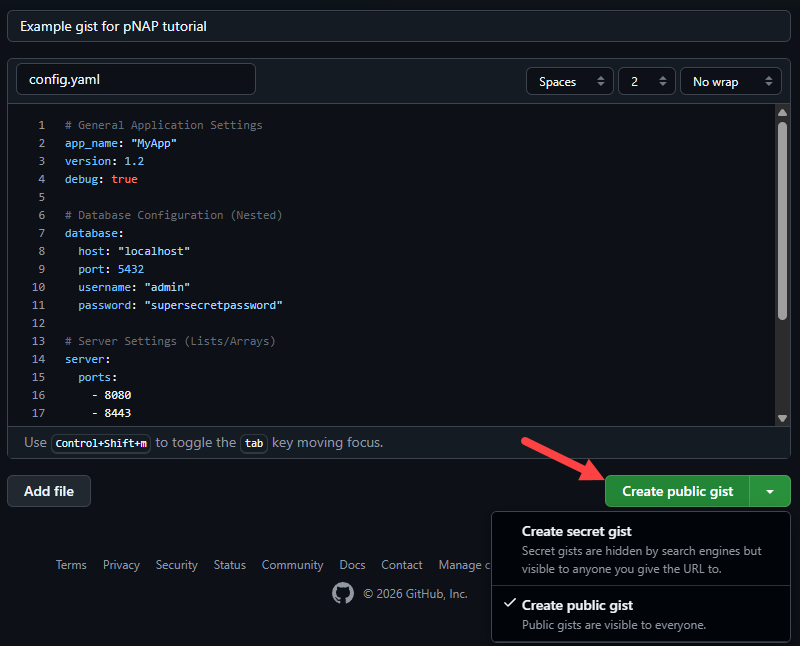Open the Privacy footer link
Image resolution: width=800 pixels, height=646 pixels.
point(121,565)
